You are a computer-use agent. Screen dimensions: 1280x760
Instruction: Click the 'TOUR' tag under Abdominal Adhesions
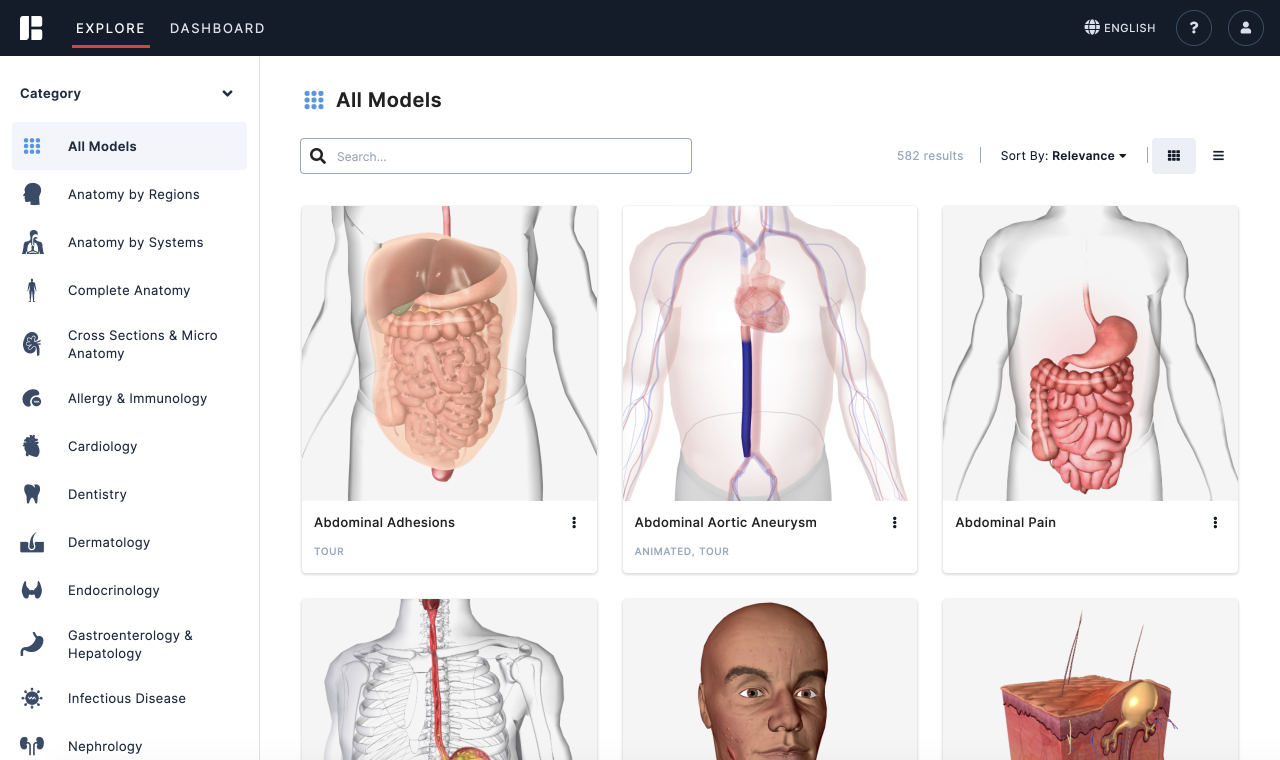click(329, 551)
